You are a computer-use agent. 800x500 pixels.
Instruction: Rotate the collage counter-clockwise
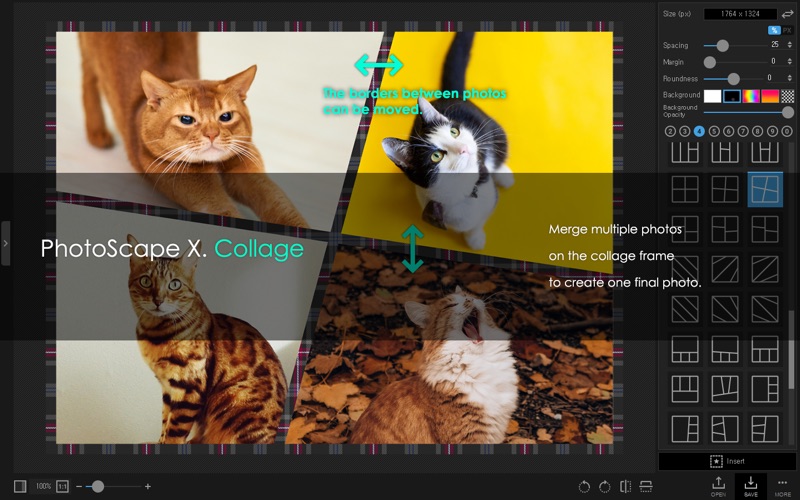pos(584,486)
